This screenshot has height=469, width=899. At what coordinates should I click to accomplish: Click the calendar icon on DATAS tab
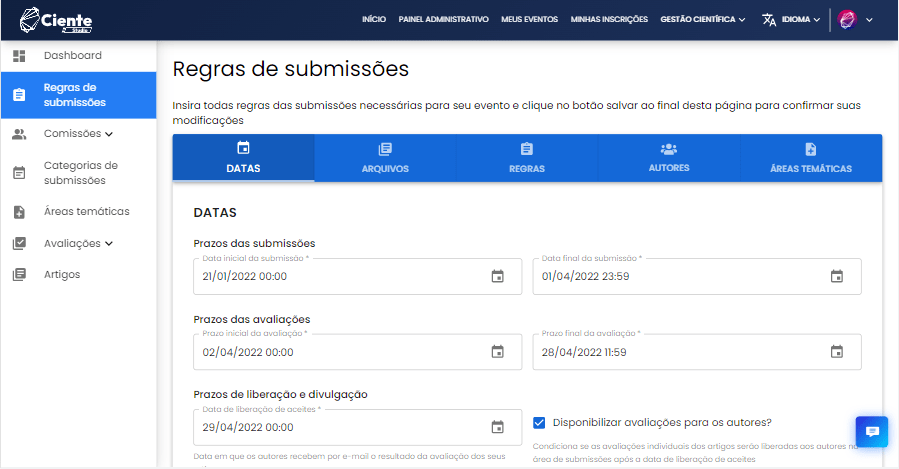(243, 148)
